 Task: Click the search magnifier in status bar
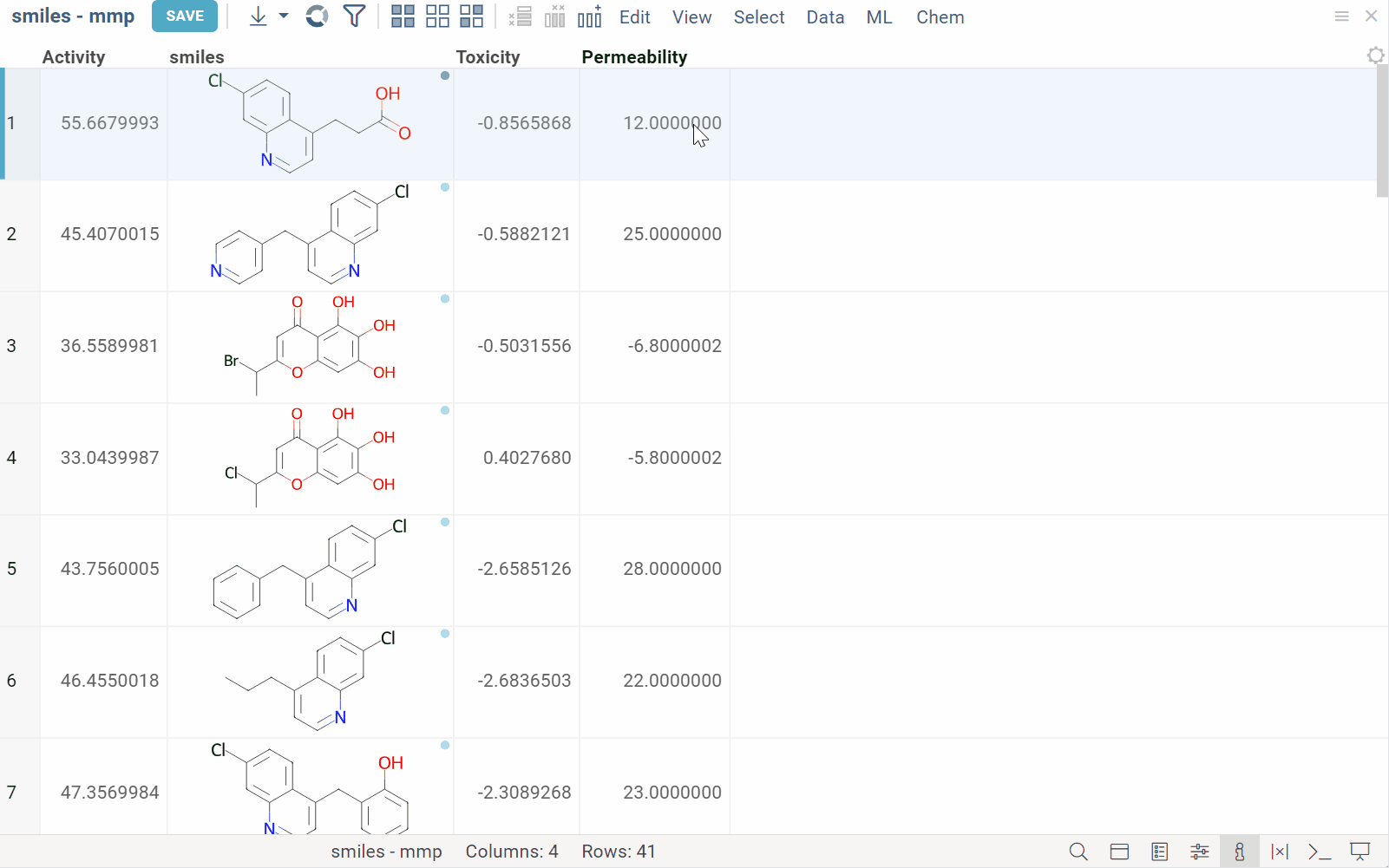click(1078, 852)
